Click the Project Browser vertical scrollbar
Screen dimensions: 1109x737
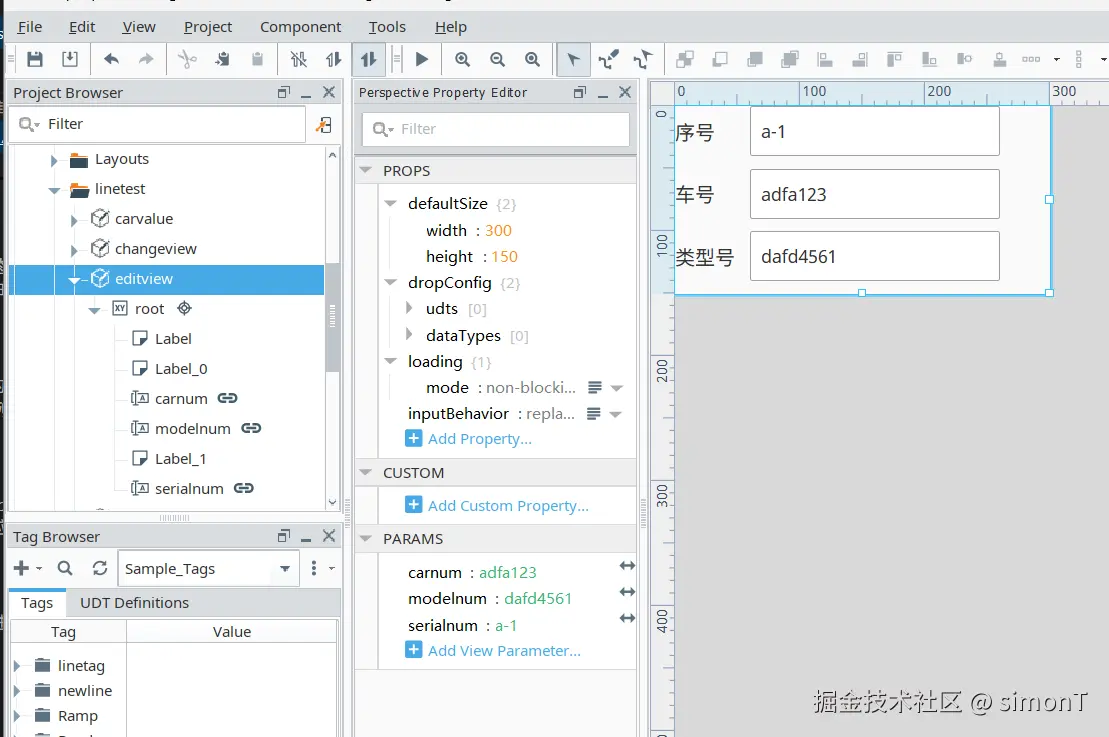click(332, 317)
